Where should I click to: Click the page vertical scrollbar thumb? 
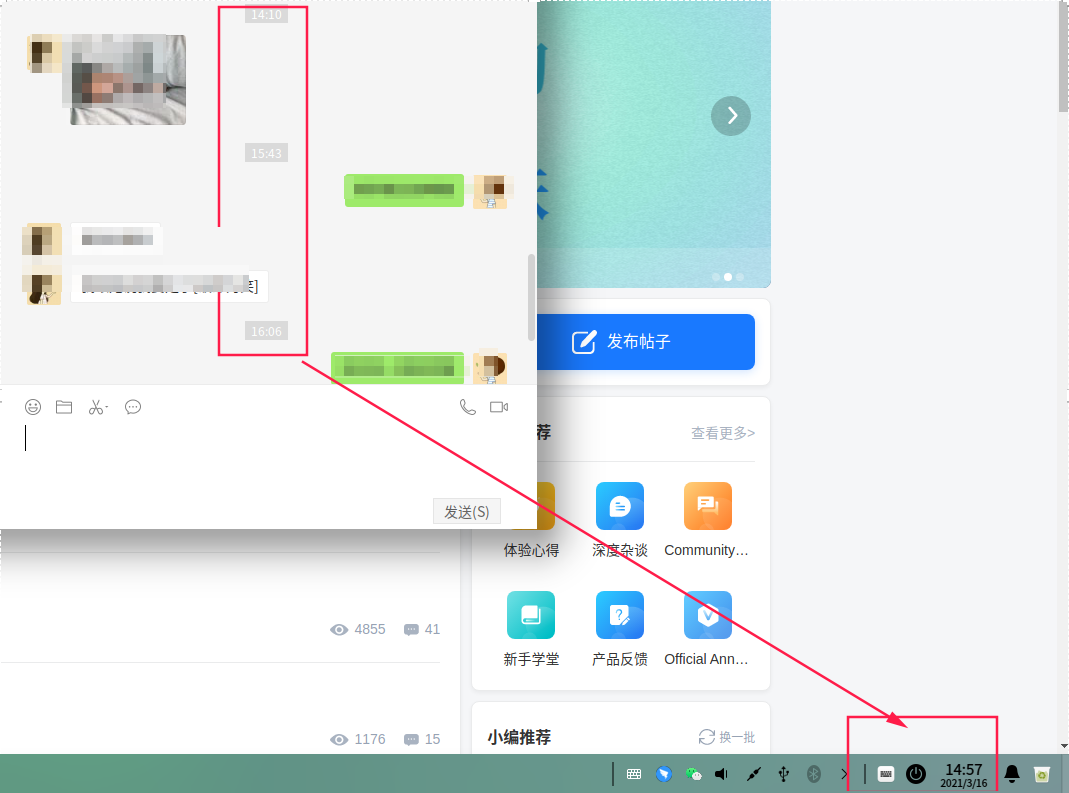pos(1064,56)
